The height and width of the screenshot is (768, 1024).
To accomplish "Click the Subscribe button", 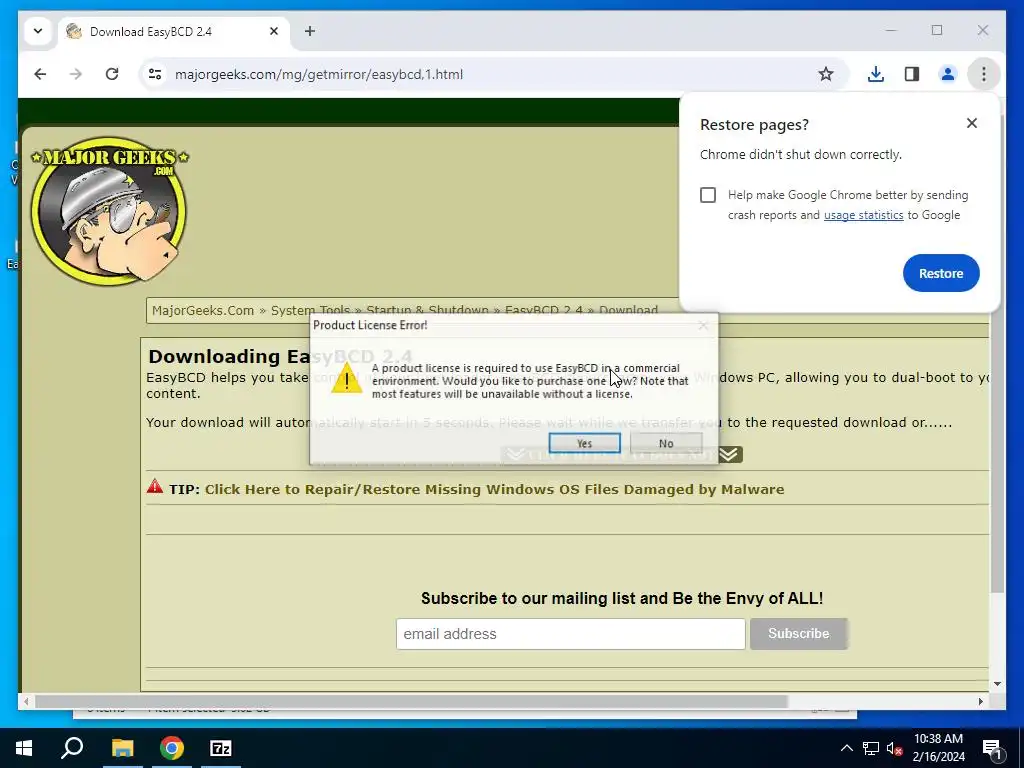I will (799, 634).
